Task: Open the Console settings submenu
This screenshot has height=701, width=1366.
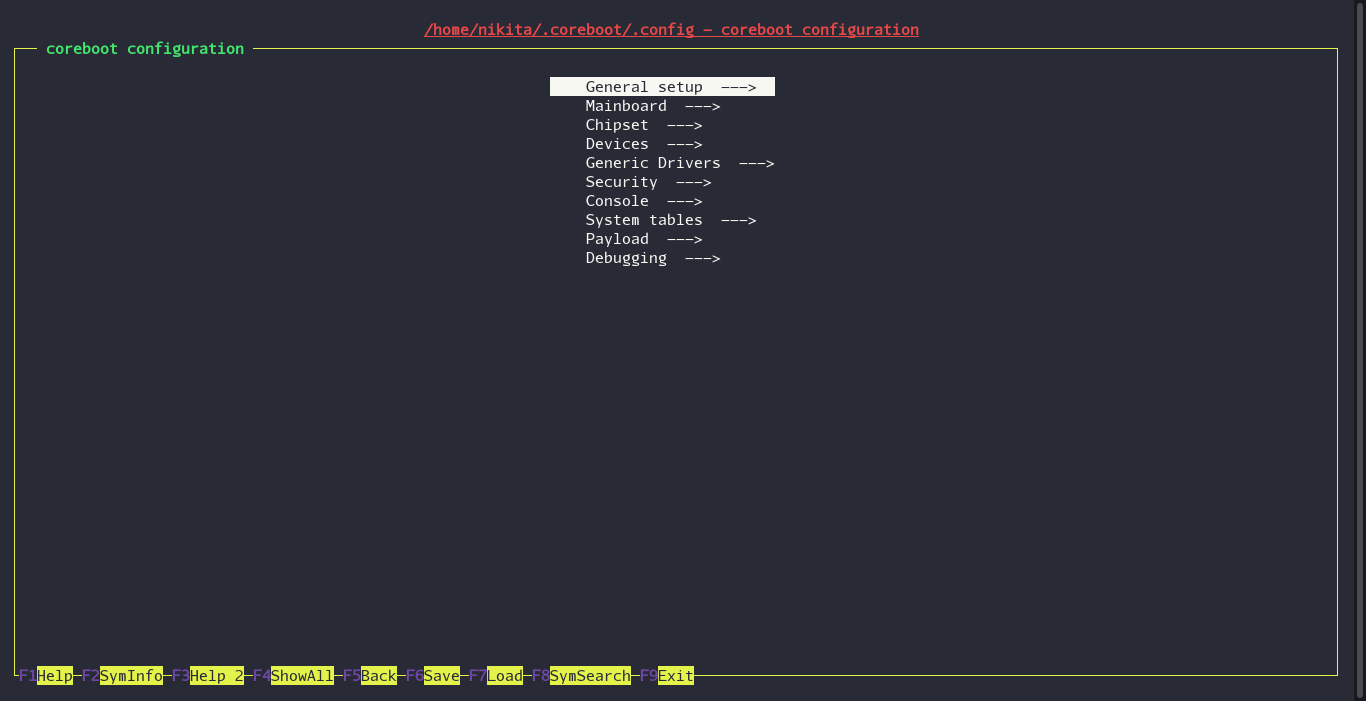Action: 616,200
